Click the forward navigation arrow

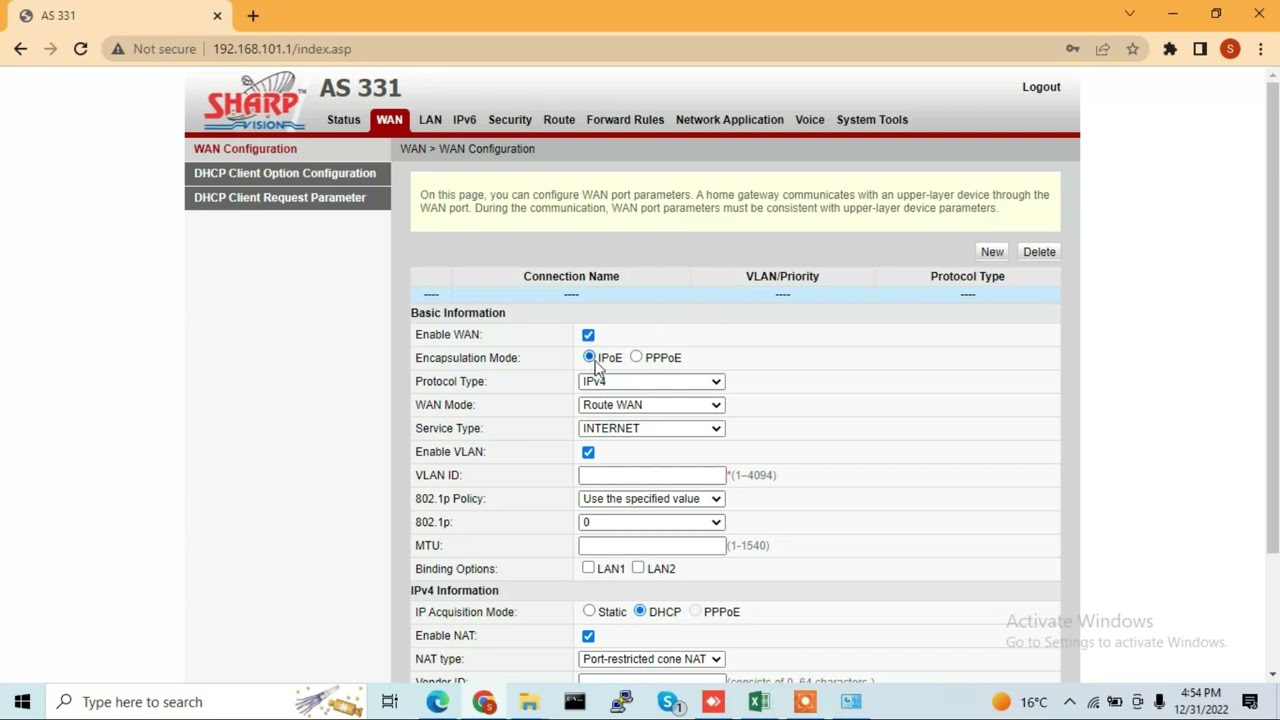(50, 48)
